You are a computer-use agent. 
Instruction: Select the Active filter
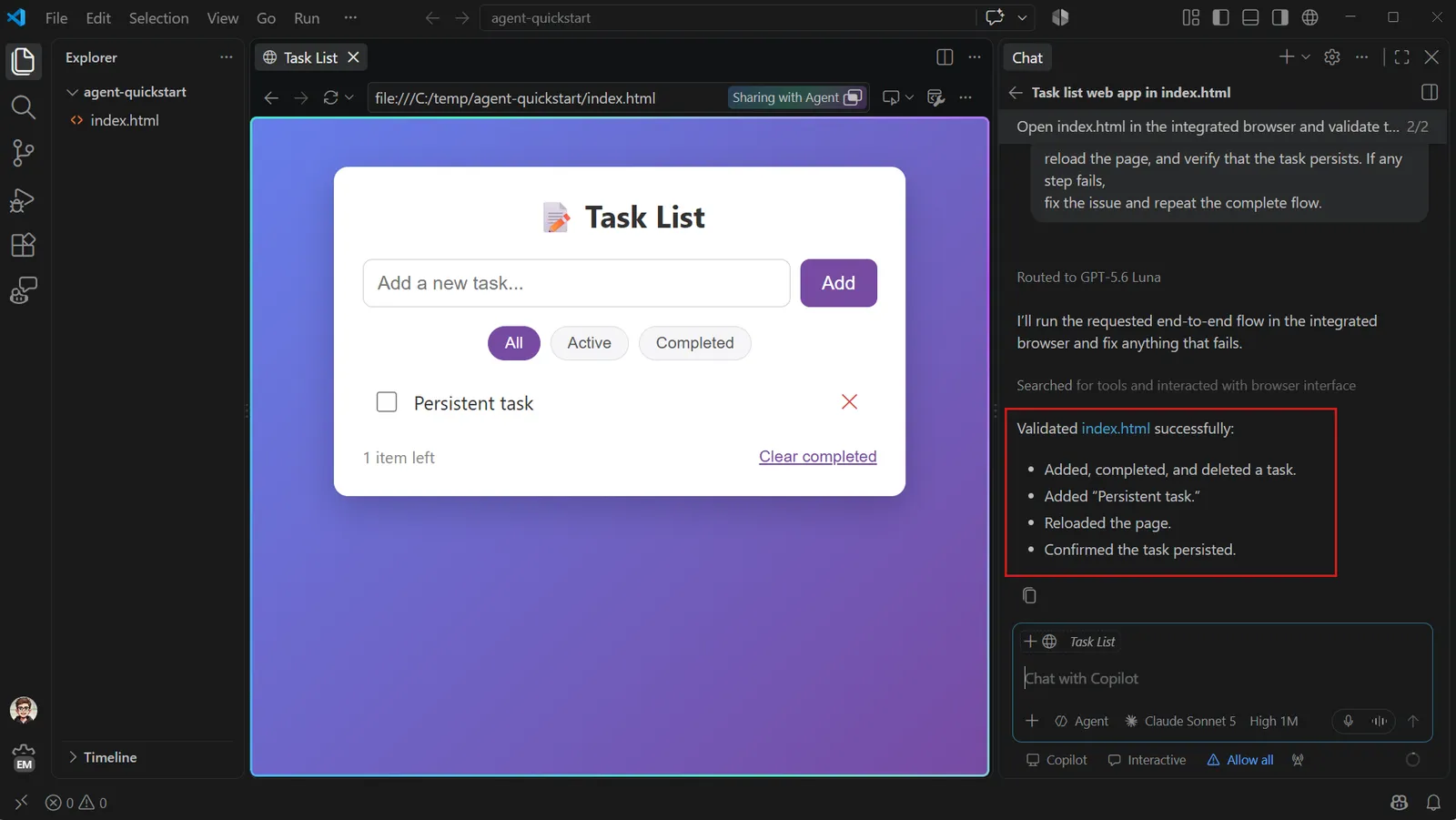pos(589,343)
